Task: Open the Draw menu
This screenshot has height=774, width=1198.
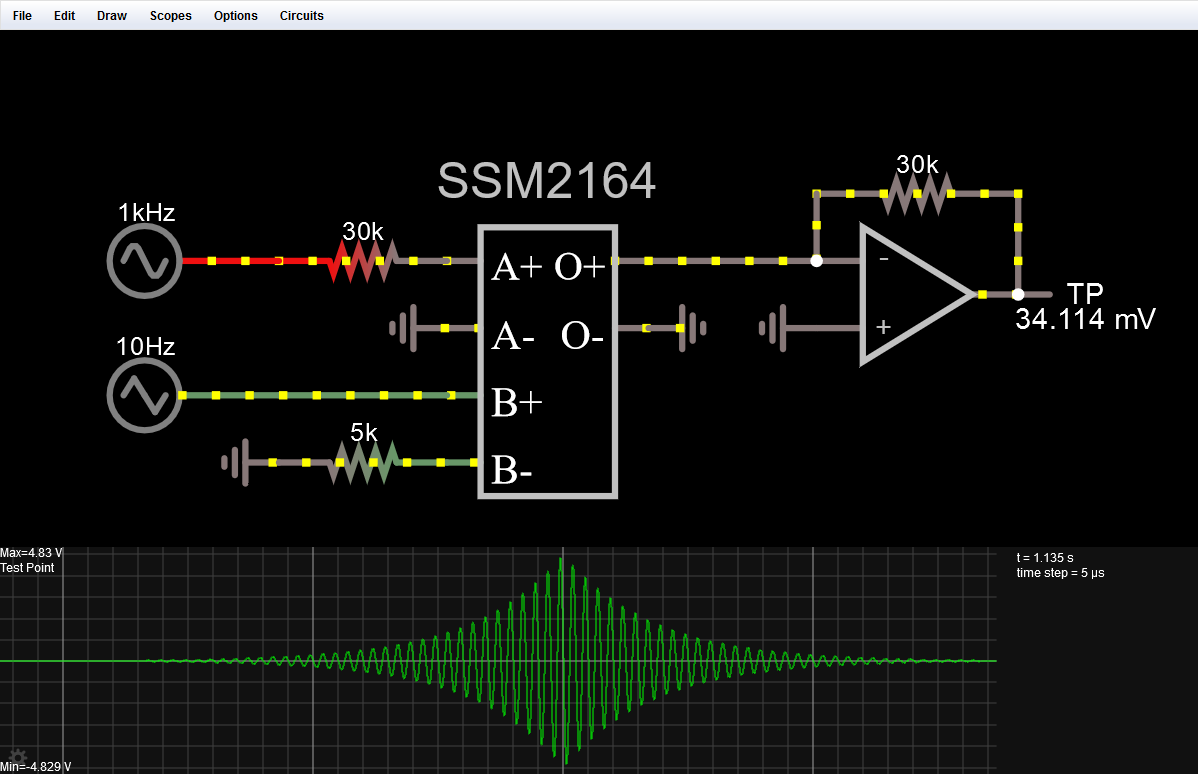Action: tap(110, 15)
